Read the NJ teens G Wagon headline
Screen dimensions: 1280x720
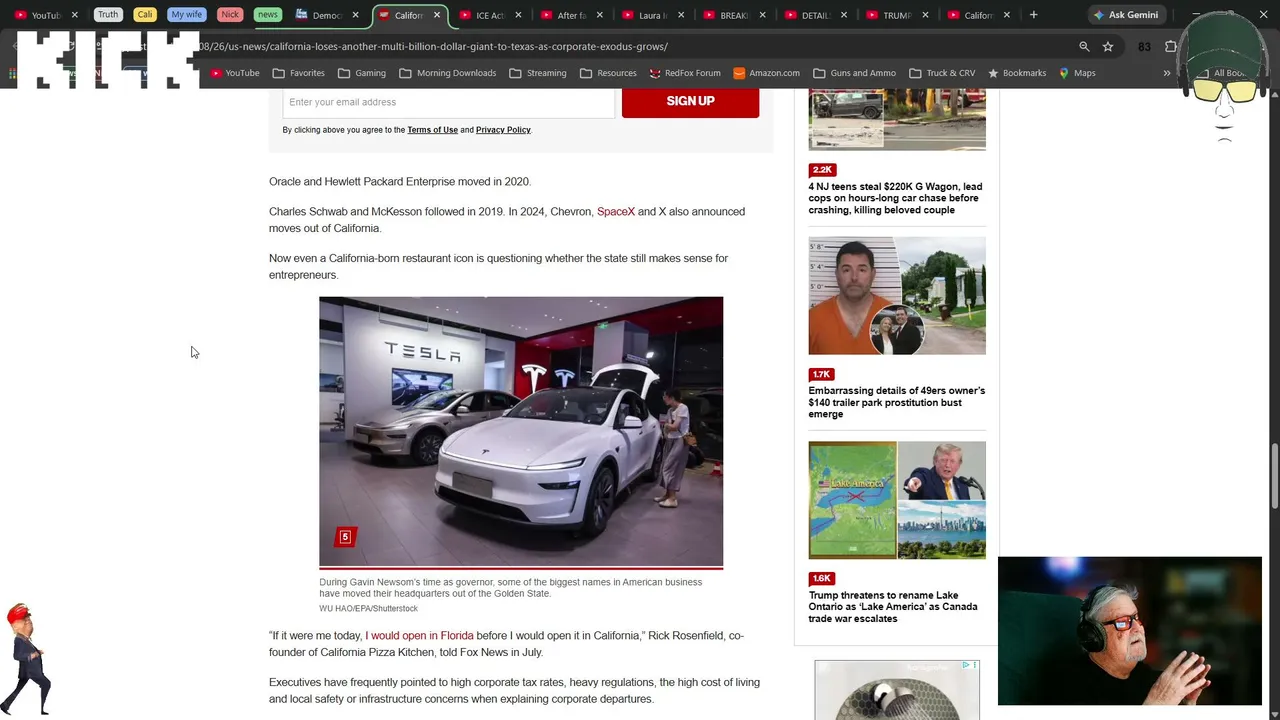coord(895,198)
